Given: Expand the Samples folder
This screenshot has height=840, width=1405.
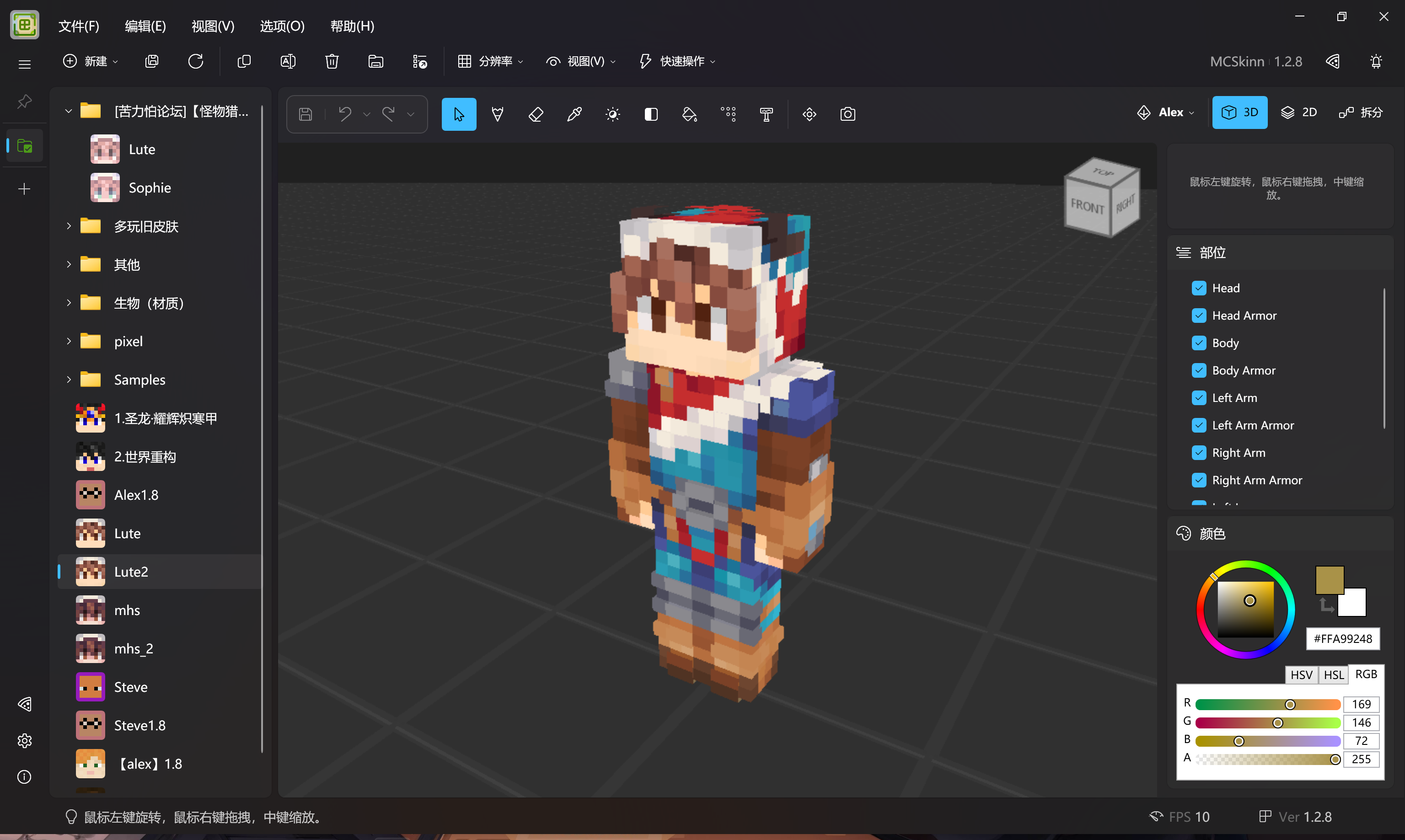Looking at the screenshot, I should [x=69, y=379].
